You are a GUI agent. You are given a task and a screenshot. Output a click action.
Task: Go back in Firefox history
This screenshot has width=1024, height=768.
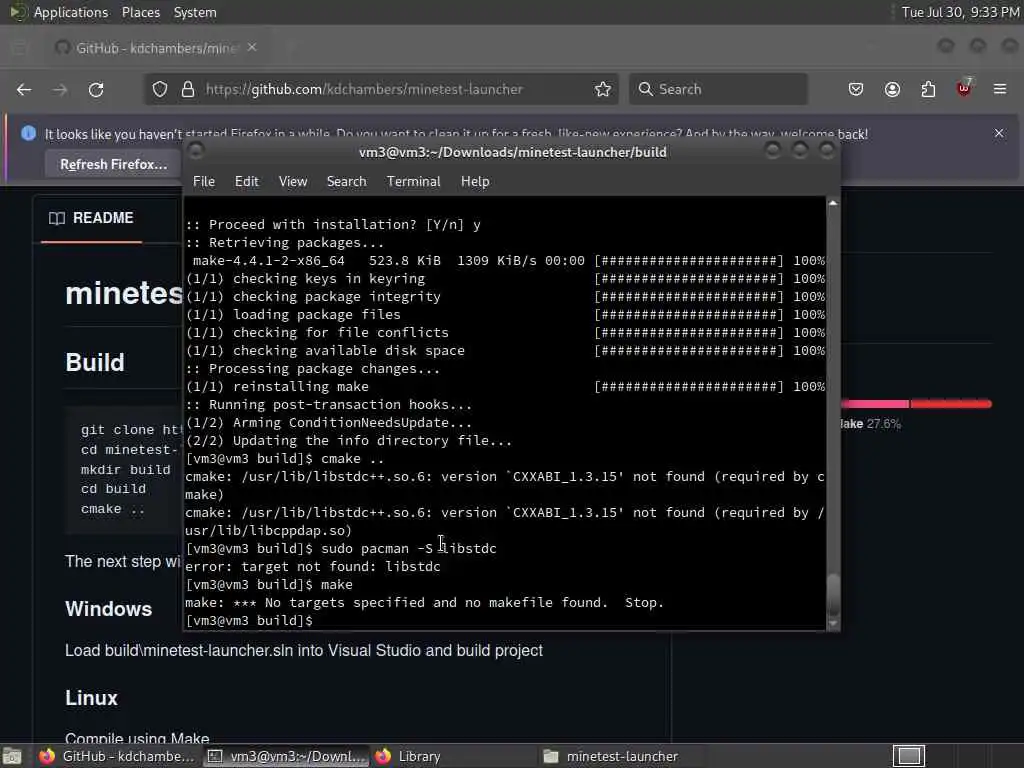coord(24,89)
